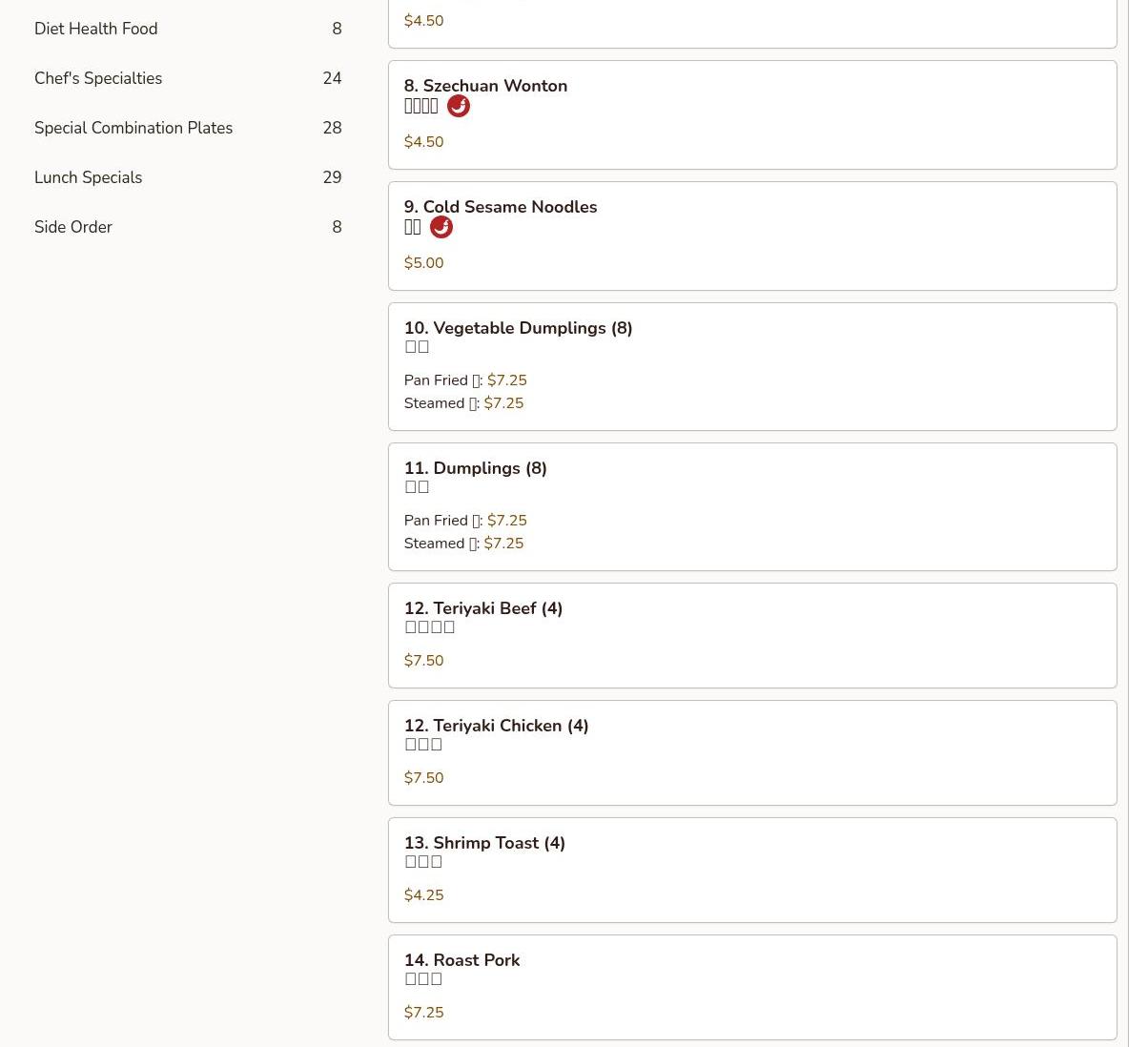The height and width of the screenshot is (1047, 1148).
Task: Click spicy pepper icon on Szechuan Wonton
Action: point(459,107)
